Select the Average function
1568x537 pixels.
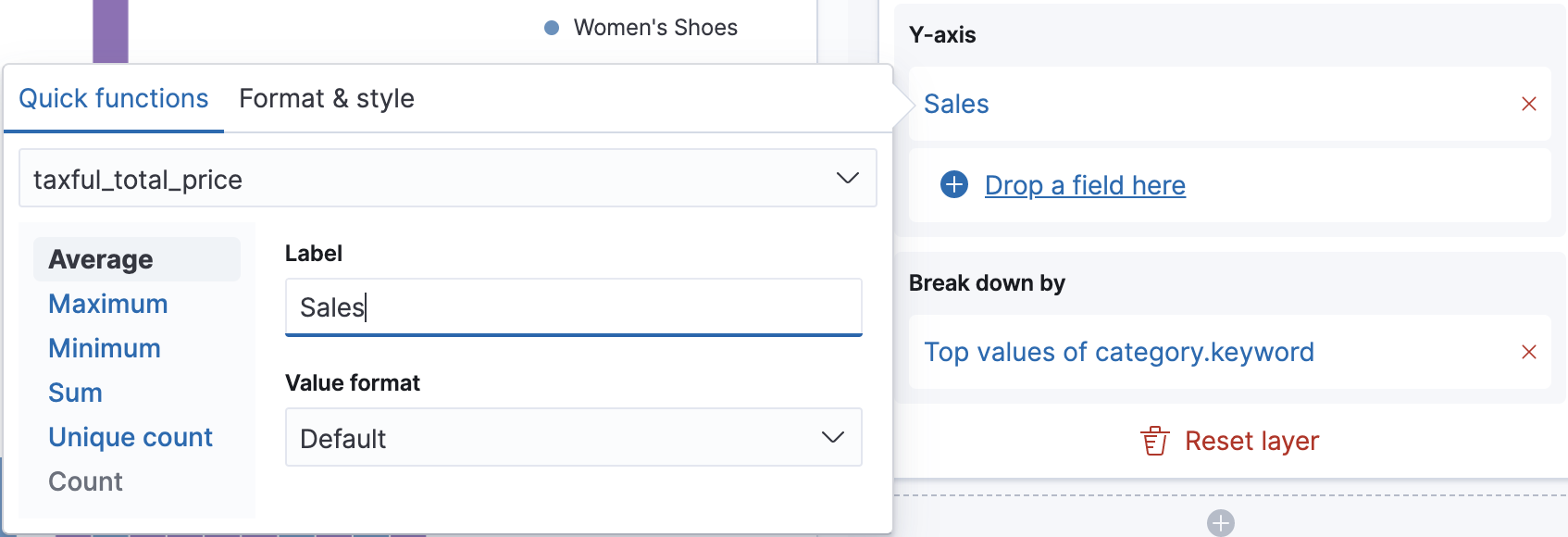tap(101, 259)
